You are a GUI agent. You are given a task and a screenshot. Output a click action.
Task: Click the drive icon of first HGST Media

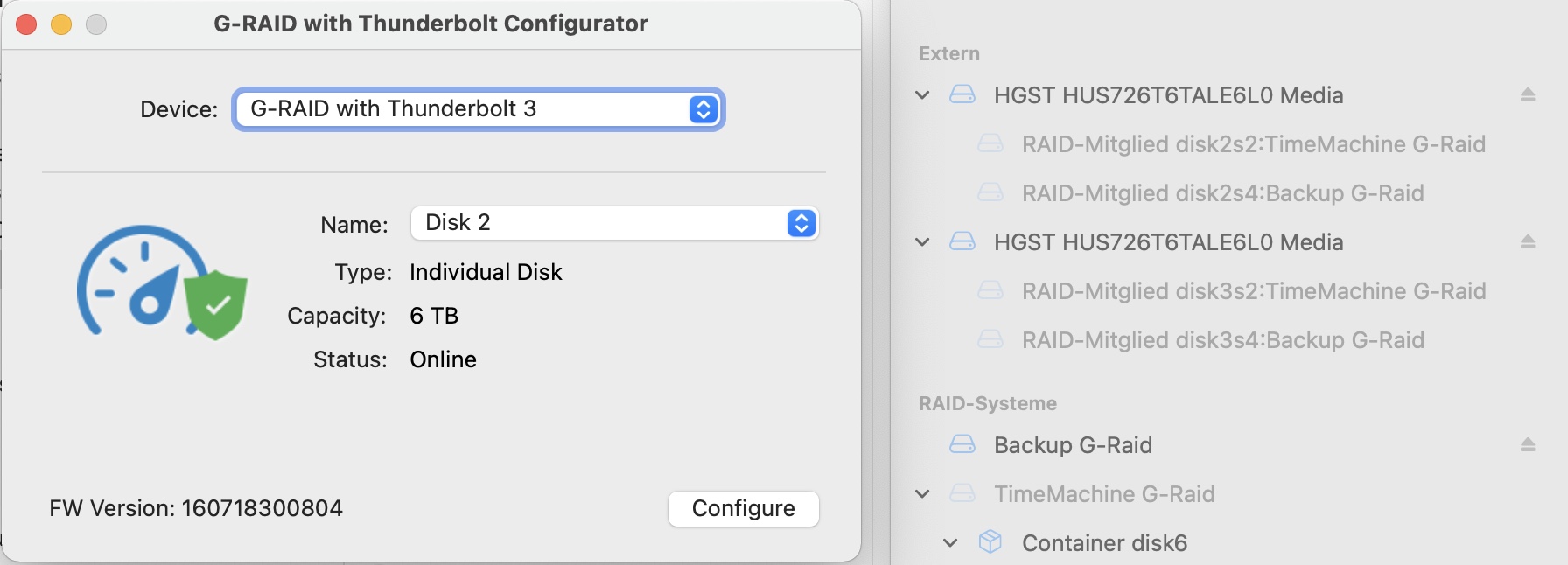[962, 94]
